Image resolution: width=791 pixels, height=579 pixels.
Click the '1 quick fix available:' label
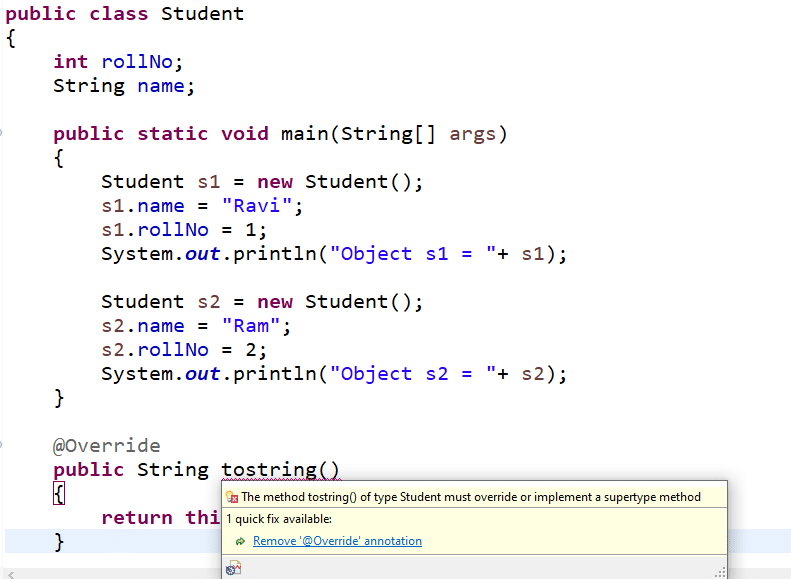(x=278, y=519)
